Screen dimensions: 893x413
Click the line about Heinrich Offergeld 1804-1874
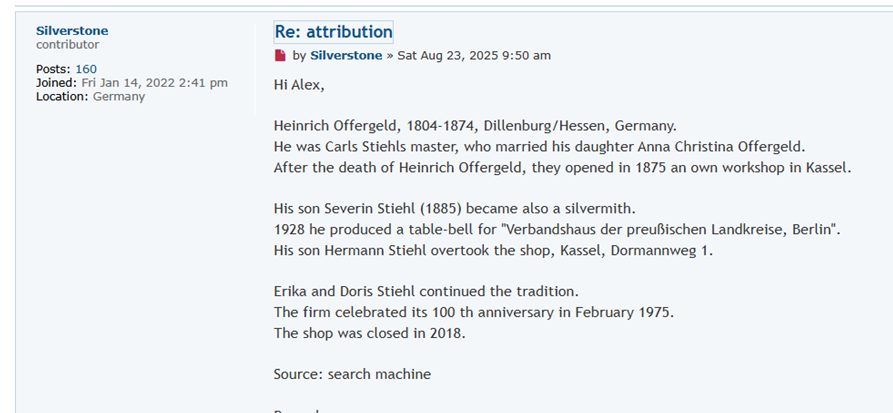[475, 126]
